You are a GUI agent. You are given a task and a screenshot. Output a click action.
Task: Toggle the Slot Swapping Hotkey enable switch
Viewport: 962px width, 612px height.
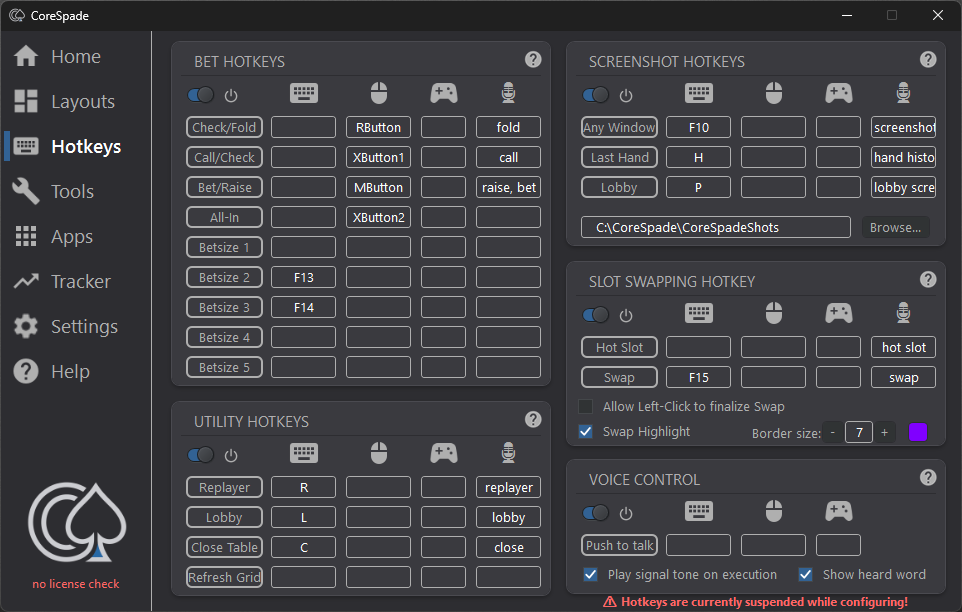coord(596,315)
